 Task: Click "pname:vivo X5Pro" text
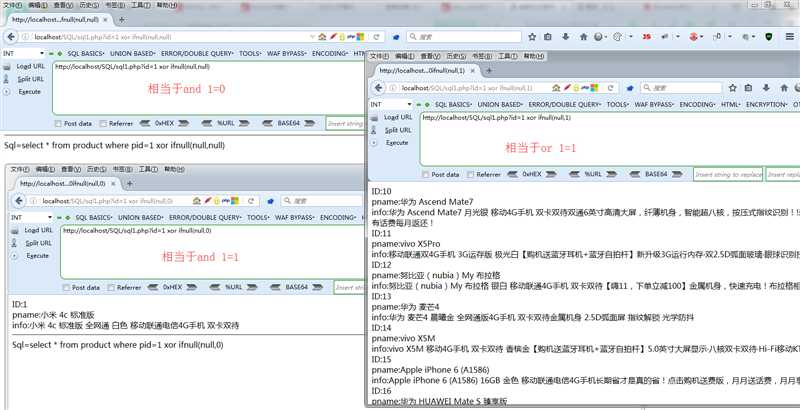pyautogui.click(x=406, y=244)
